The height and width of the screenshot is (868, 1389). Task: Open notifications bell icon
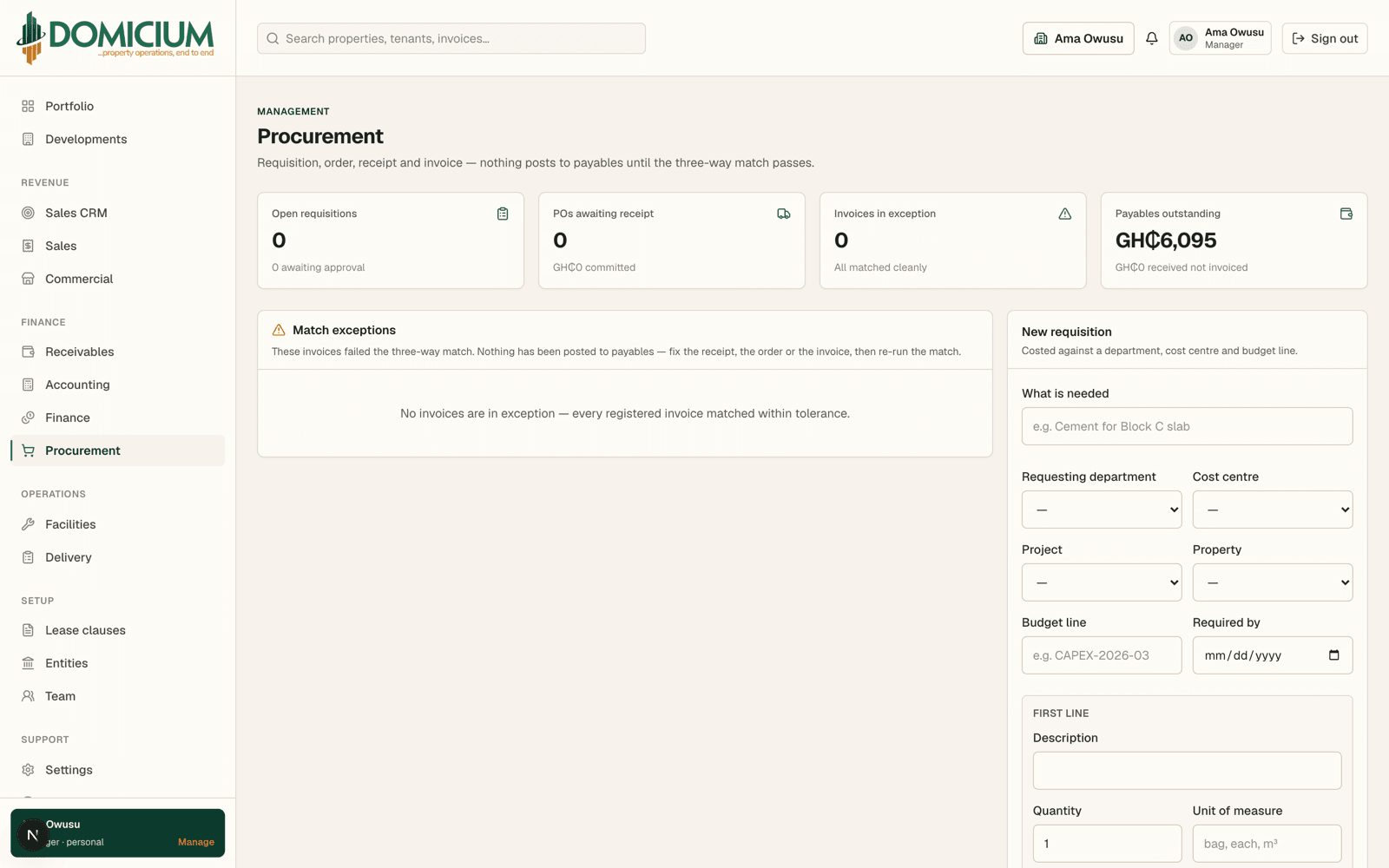click(1152, 38)
